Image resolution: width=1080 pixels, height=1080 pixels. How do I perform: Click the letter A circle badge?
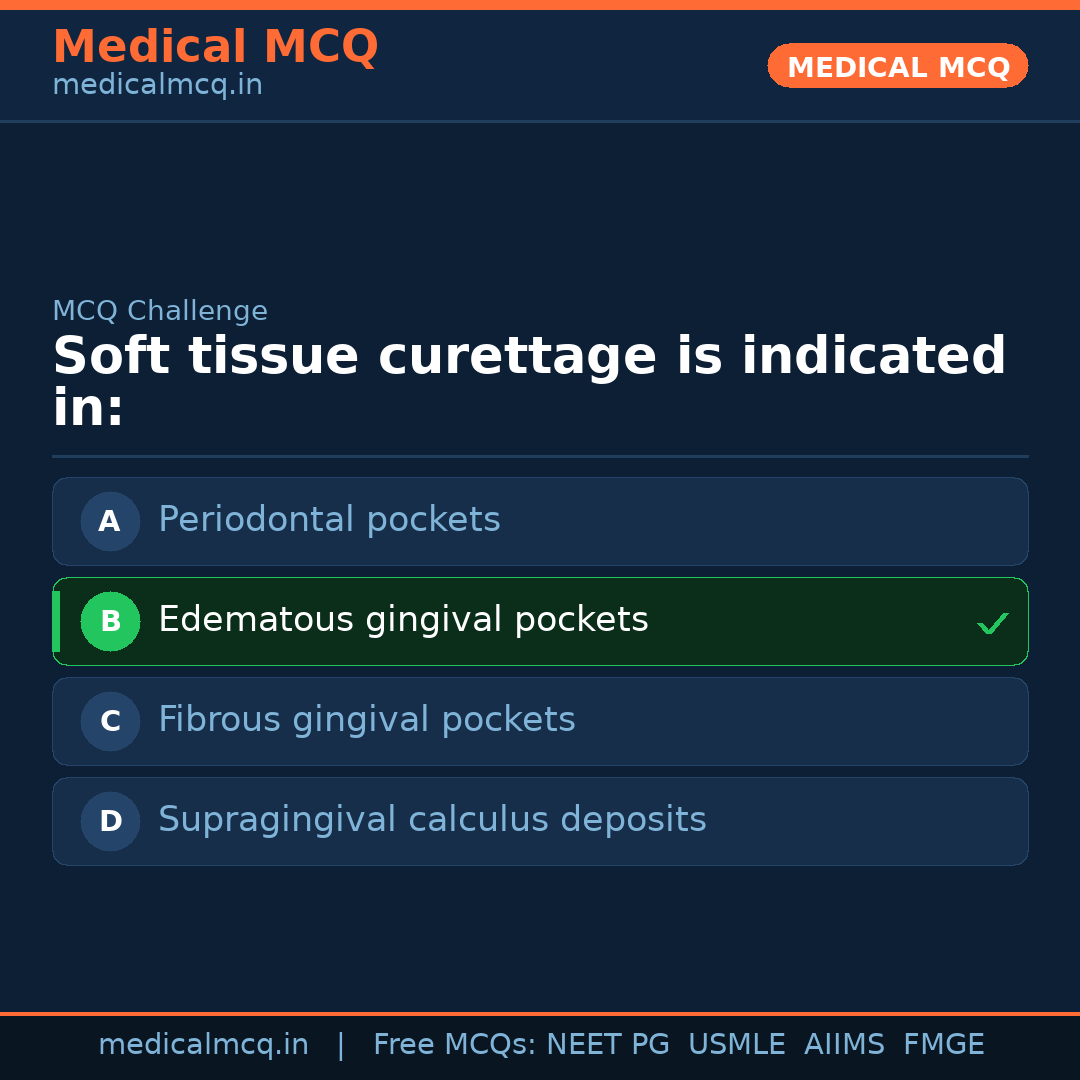[110, 521]
